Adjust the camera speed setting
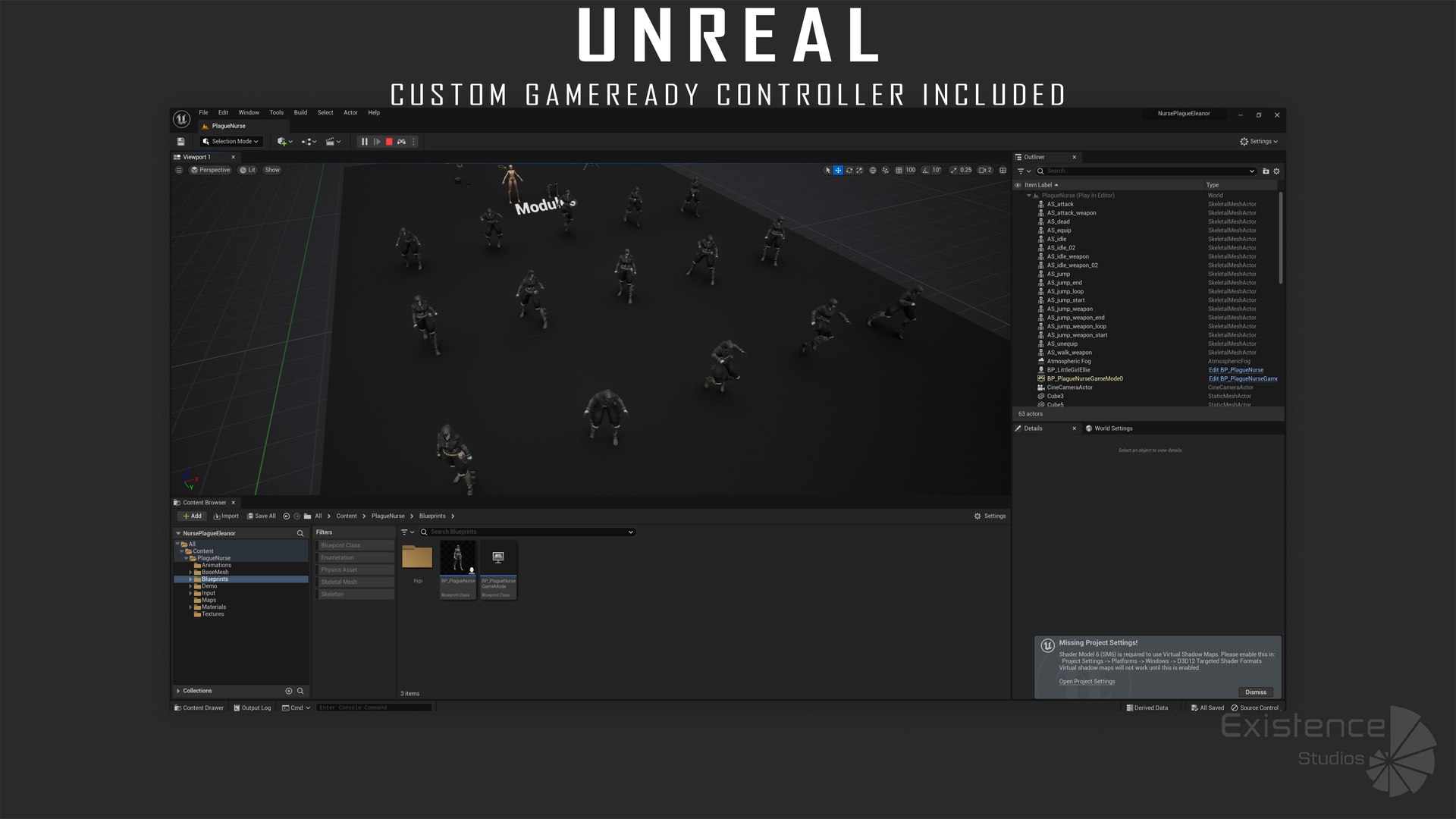 click(x=985, y=171)
